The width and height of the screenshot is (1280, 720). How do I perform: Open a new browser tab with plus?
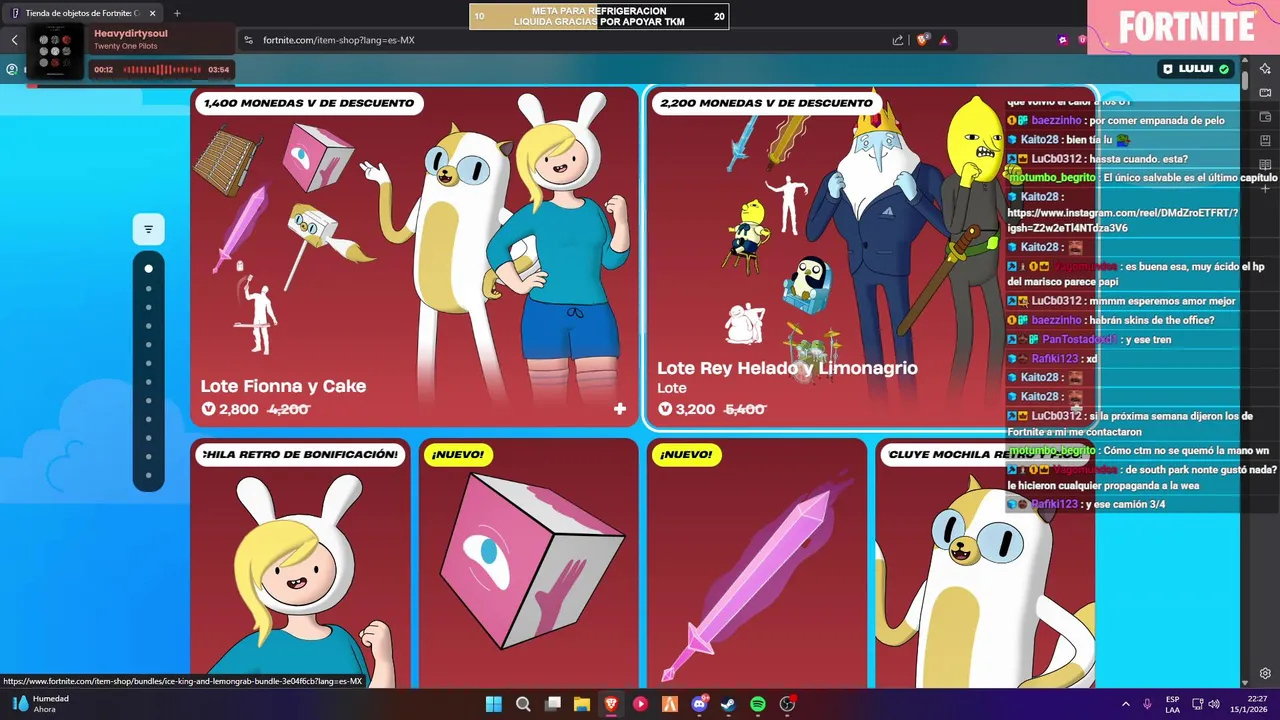pyautogui.click(x=177, y=13)
